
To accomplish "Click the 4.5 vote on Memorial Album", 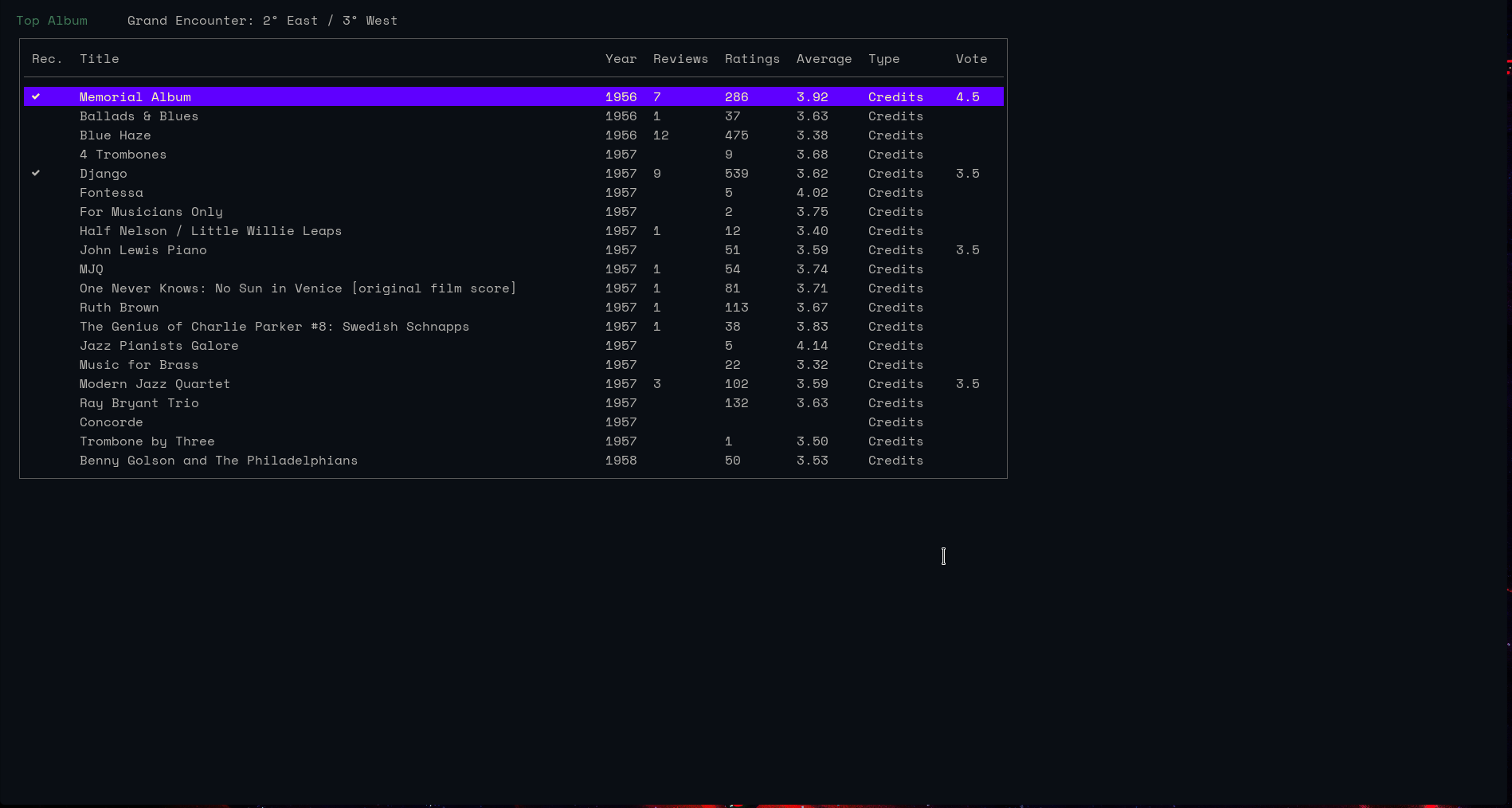I will [968, 97].
